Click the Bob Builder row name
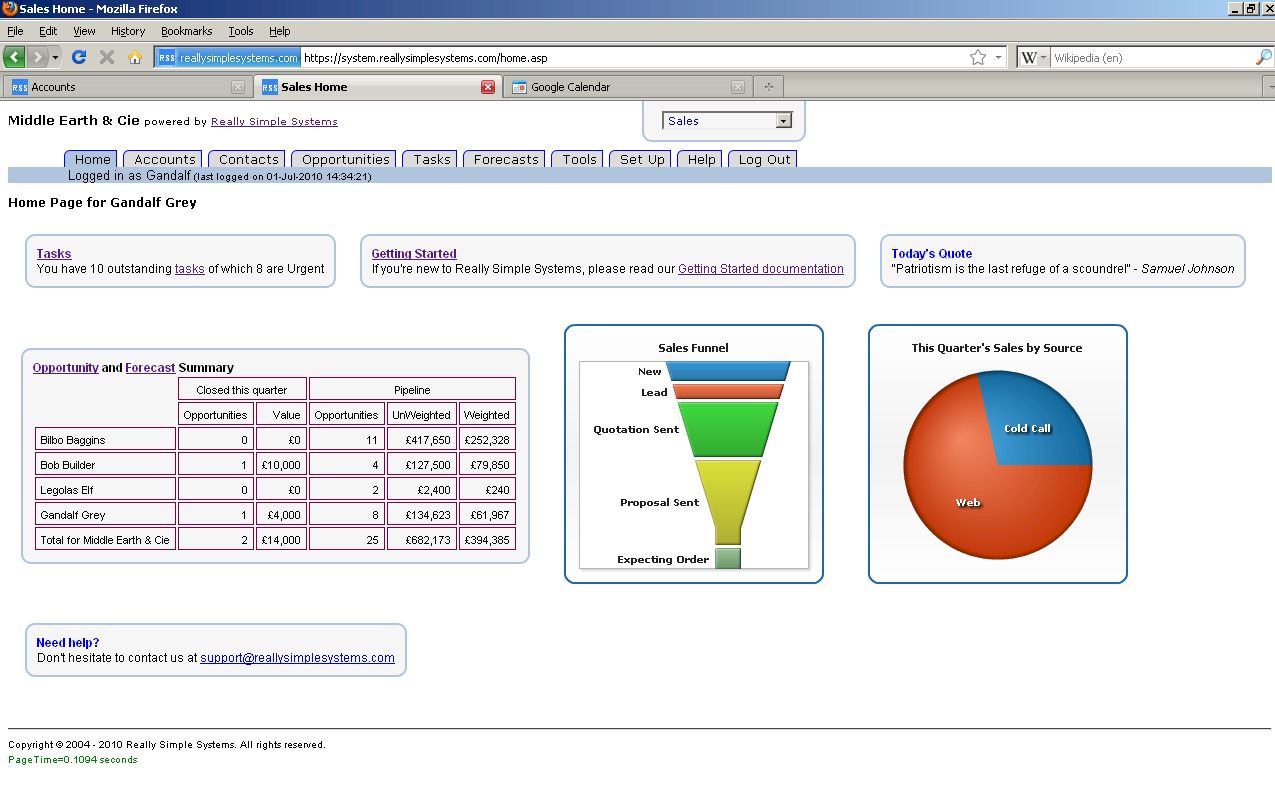Viewport: 1275px width, 807px height. (x=68, y=465)
